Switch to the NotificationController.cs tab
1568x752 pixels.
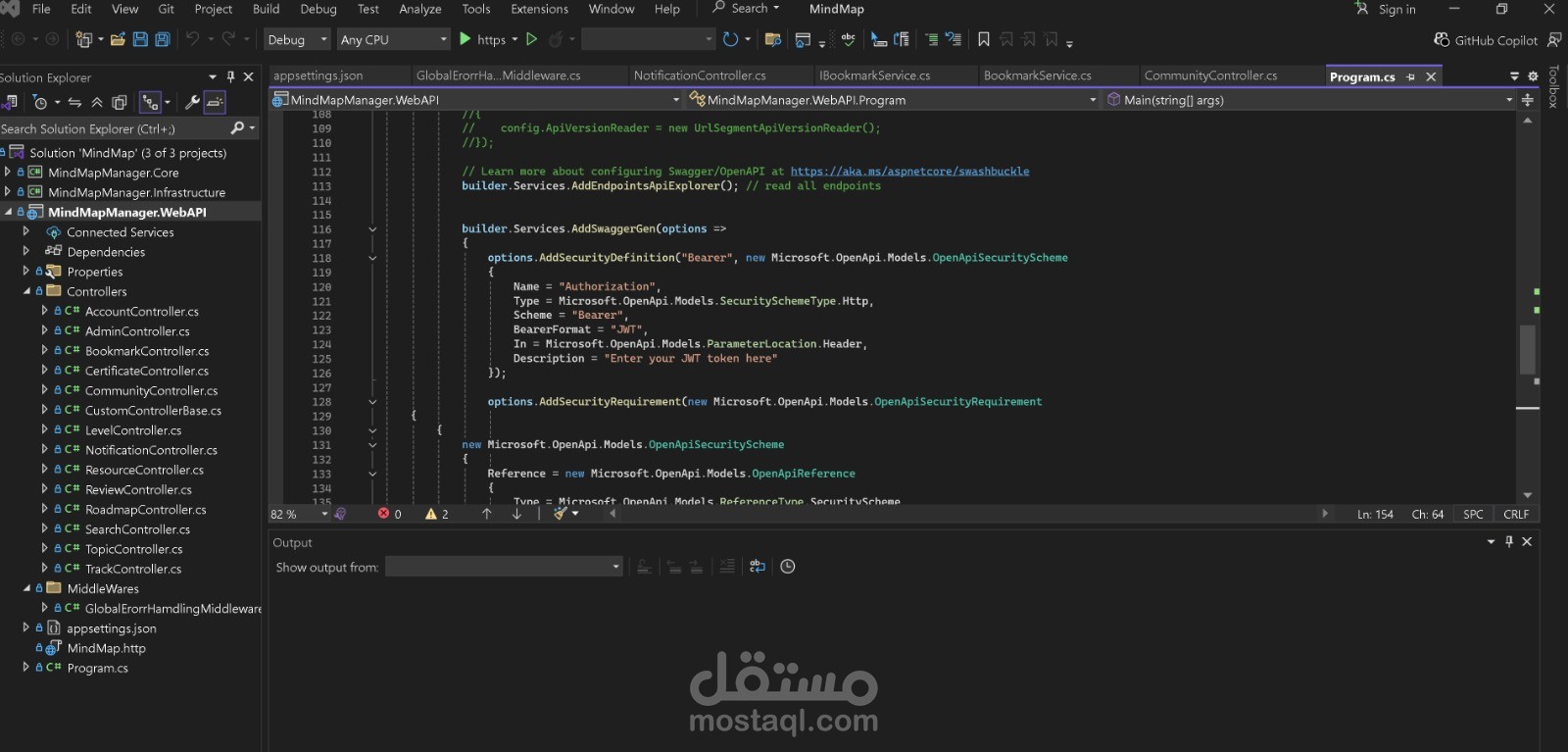[700, 75]
